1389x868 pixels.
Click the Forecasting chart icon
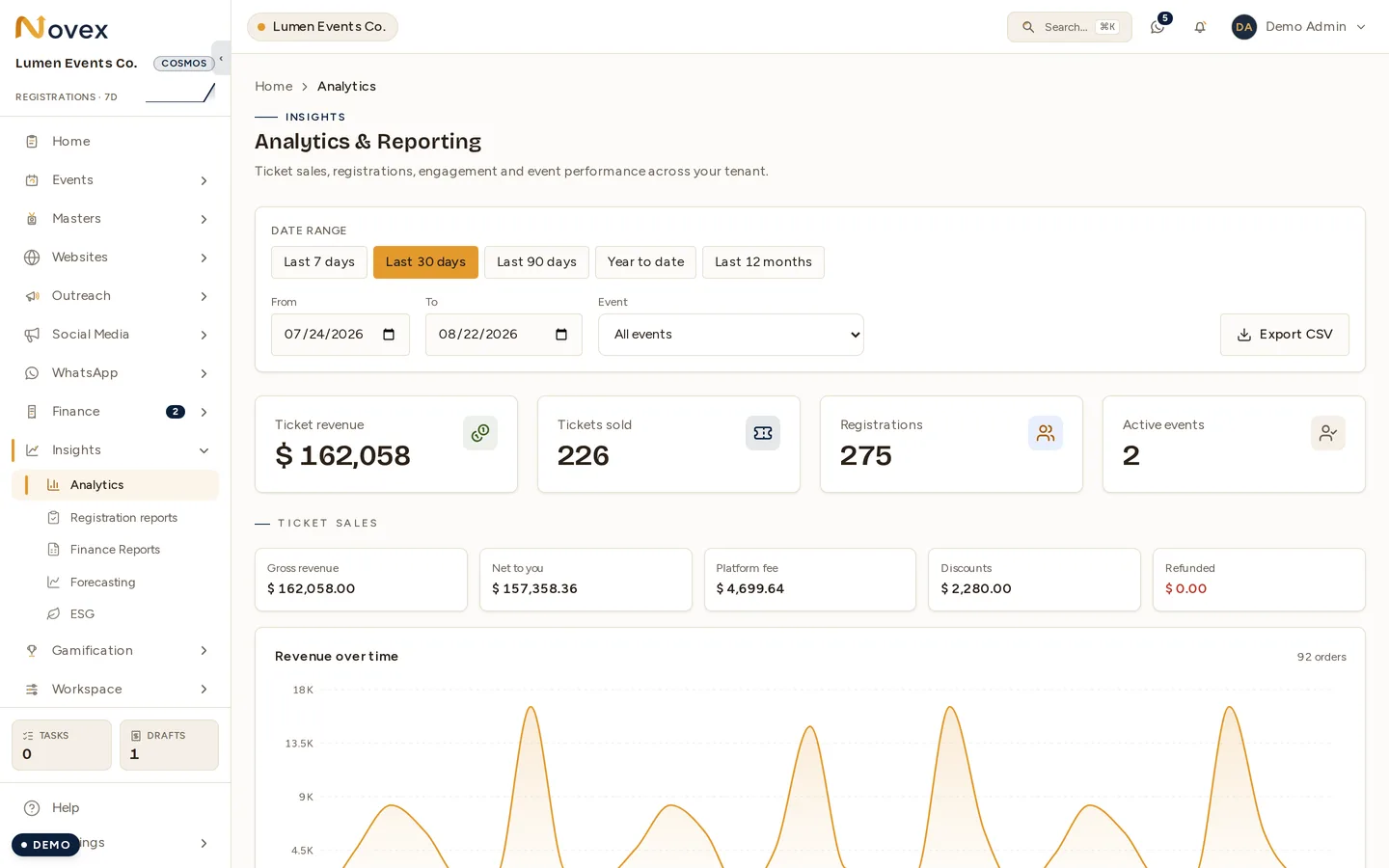(54, 583)
